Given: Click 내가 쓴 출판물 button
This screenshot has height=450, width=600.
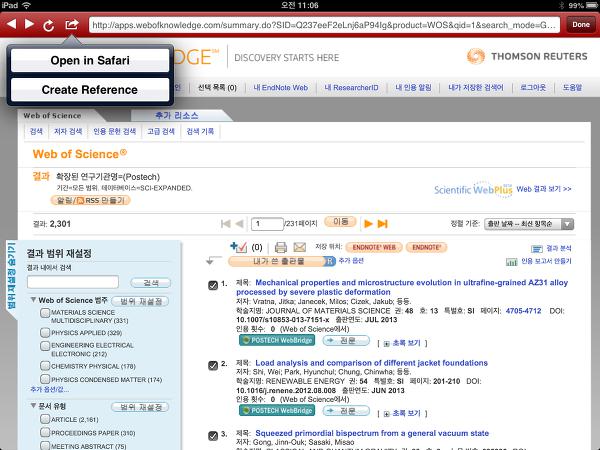Looking at the screenshot, I should tap(278, 261).
